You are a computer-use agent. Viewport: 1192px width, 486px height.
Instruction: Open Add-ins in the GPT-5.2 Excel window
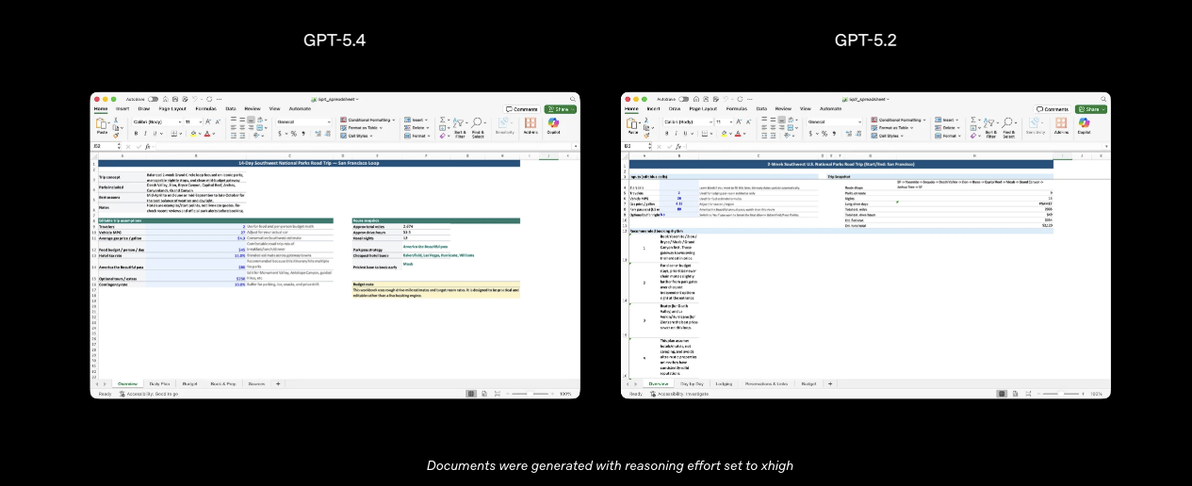coord(1060,123)
